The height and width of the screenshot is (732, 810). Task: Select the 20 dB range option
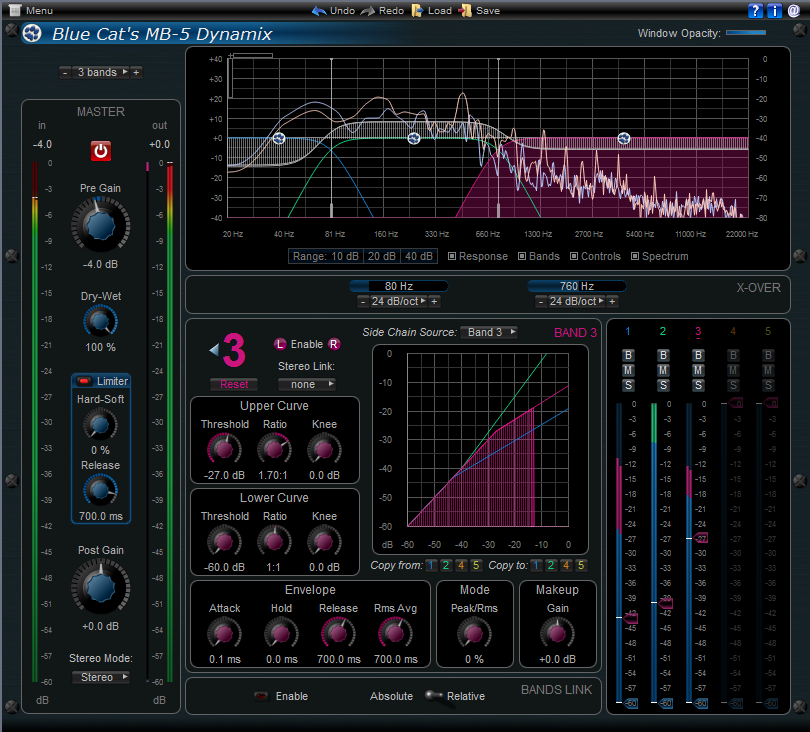pyautogui.click(x=382, y=256)
